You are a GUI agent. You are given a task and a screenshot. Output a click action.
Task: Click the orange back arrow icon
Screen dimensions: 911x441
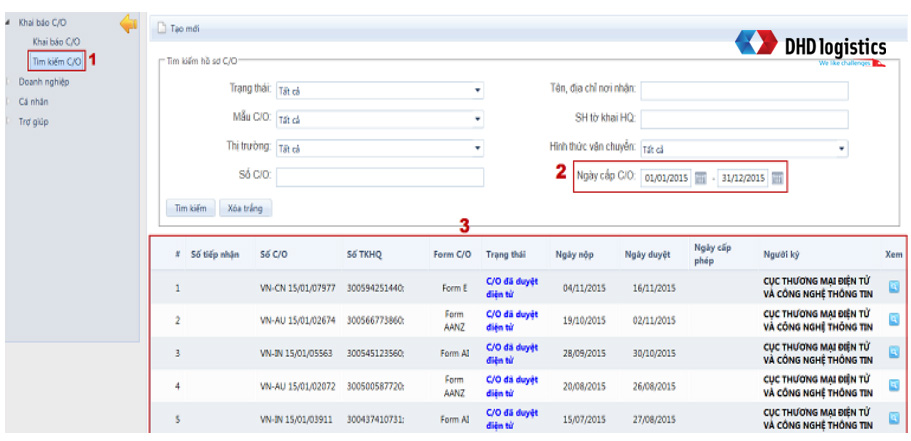click(127, 24)
